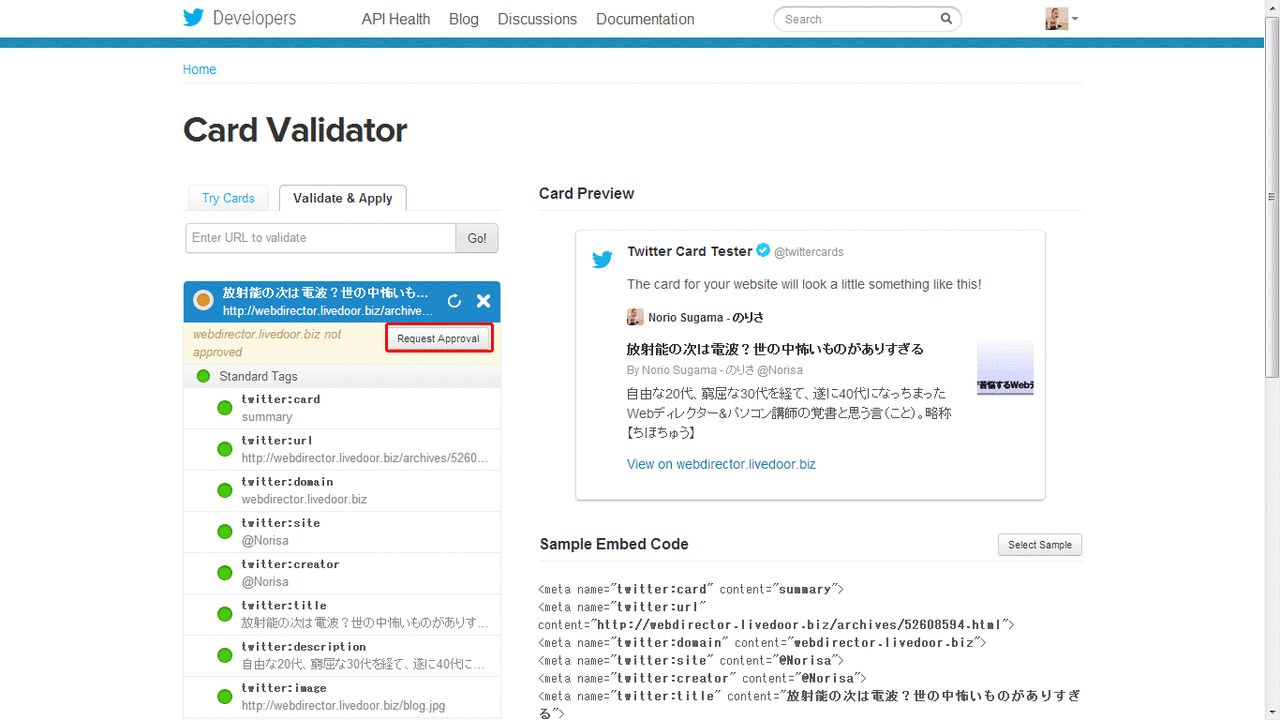Image resolution: width=1280 pixels, height=720 pixels.
Task: Click the Request Approval button
Action: [x=438, y=338]
